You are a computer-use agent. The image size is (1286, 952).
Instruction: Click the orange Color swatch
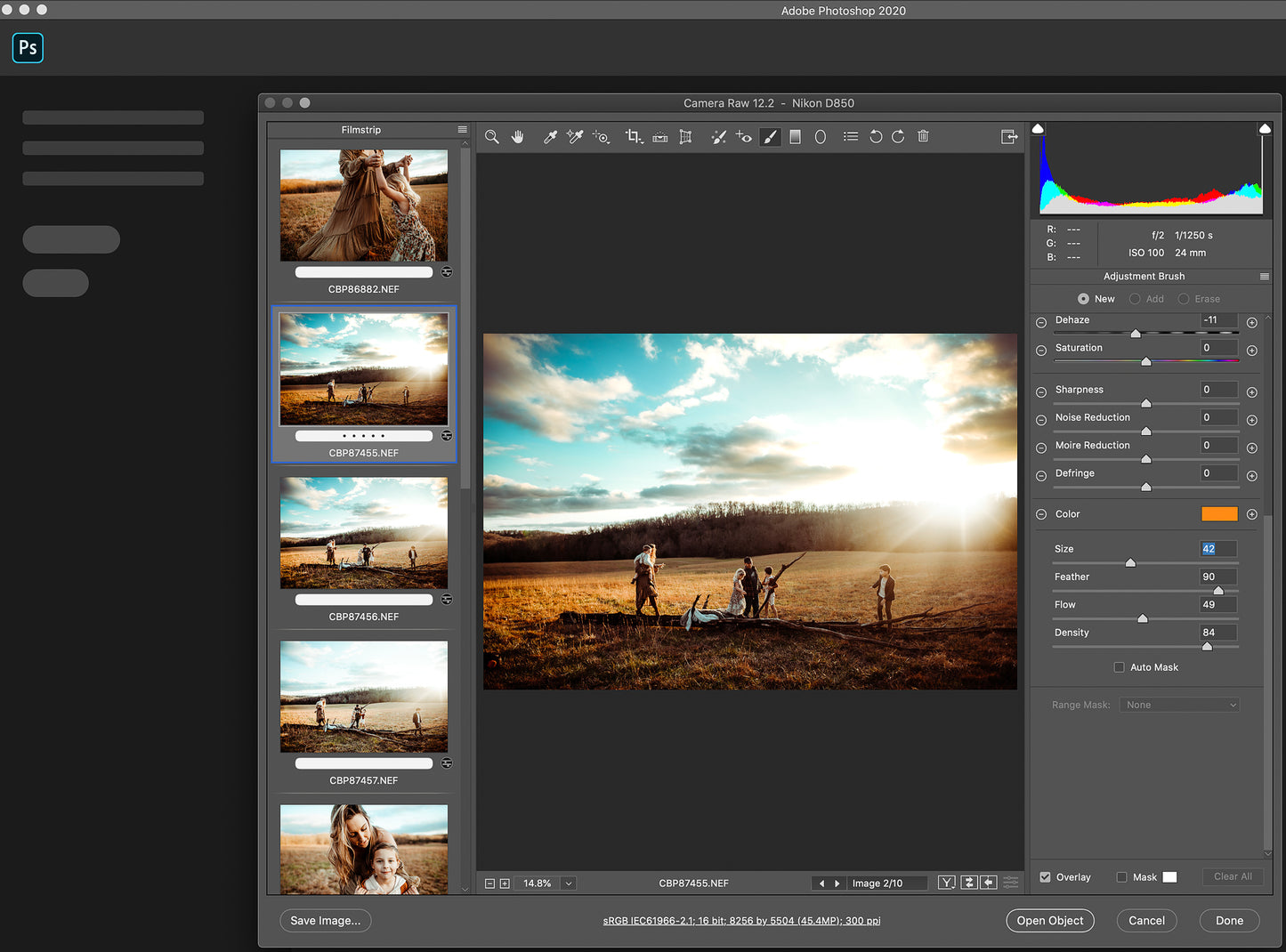[x=1219, y=513]
